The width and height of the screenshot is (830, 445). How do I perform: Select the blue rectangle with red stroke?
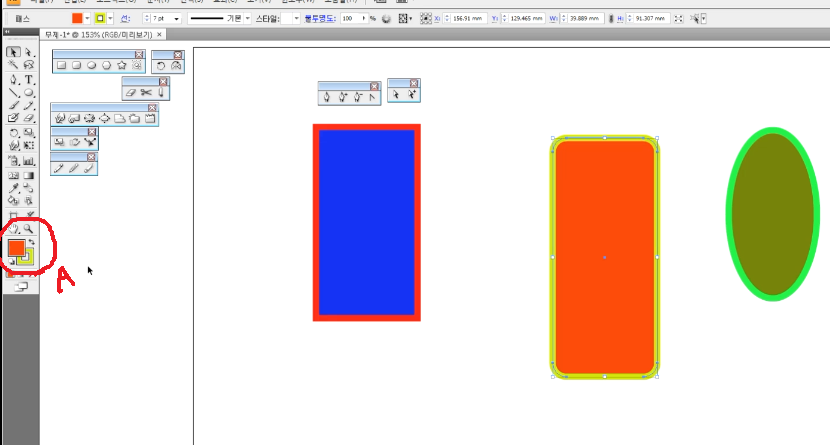coord(367,223)
